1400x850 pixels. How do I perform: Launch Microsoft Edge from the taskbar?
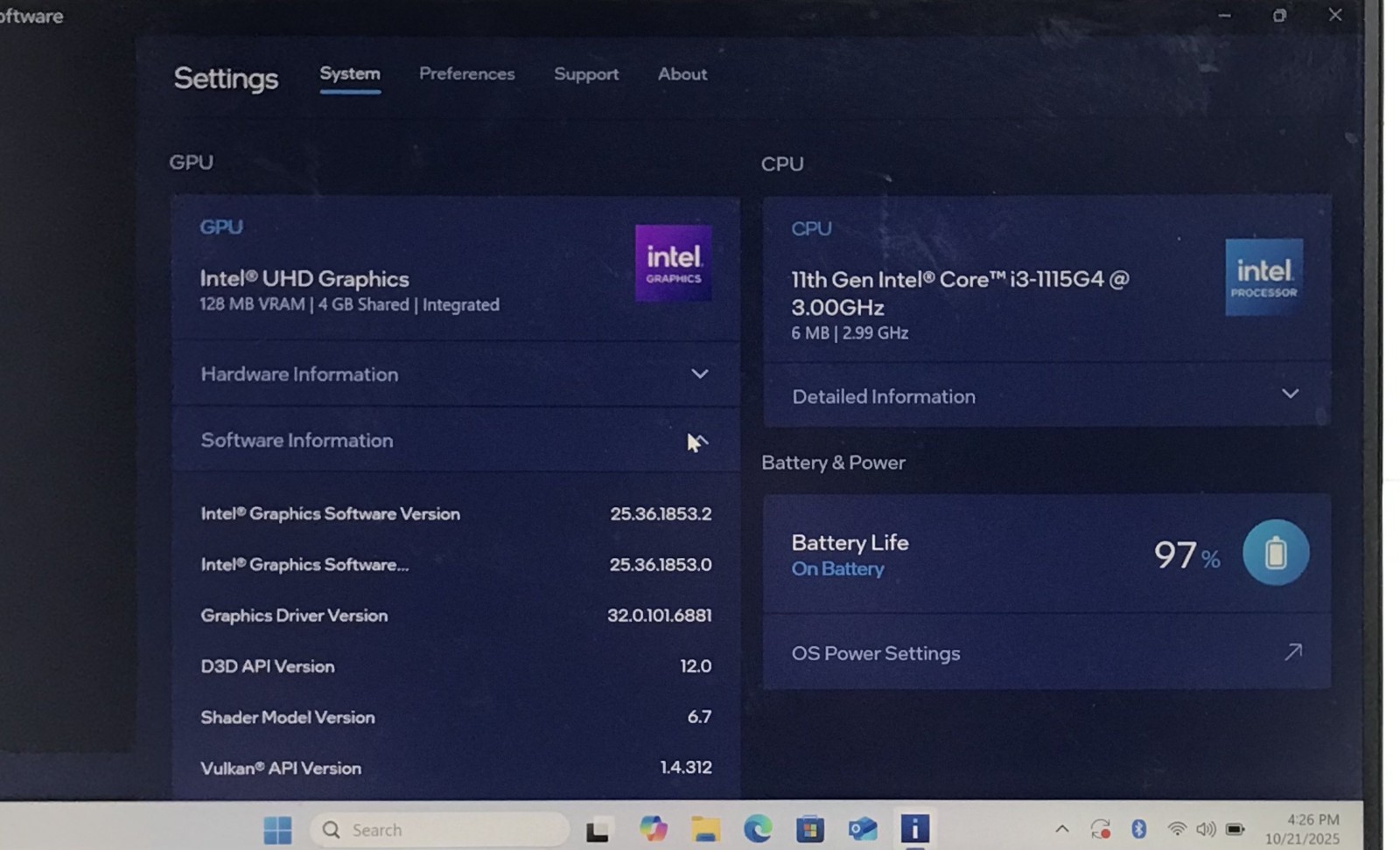coord(758,829)
